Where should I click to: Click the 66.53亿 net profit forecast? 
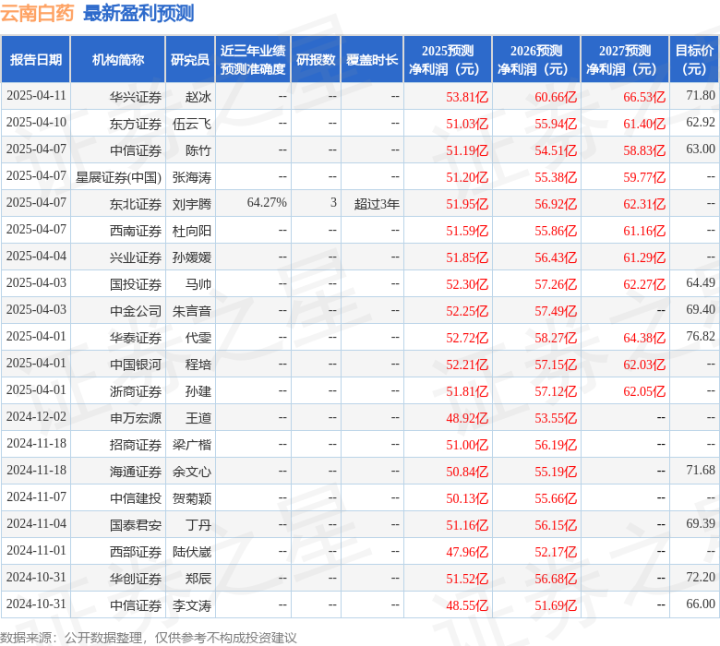(645, 96)
